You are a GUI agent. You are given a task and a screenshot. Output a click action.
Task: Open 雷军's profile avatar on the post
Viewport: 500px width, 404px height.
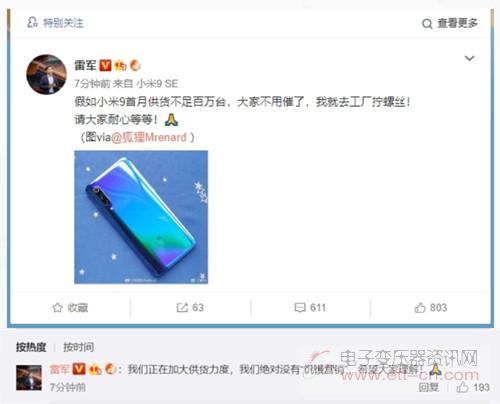(46, 74)
